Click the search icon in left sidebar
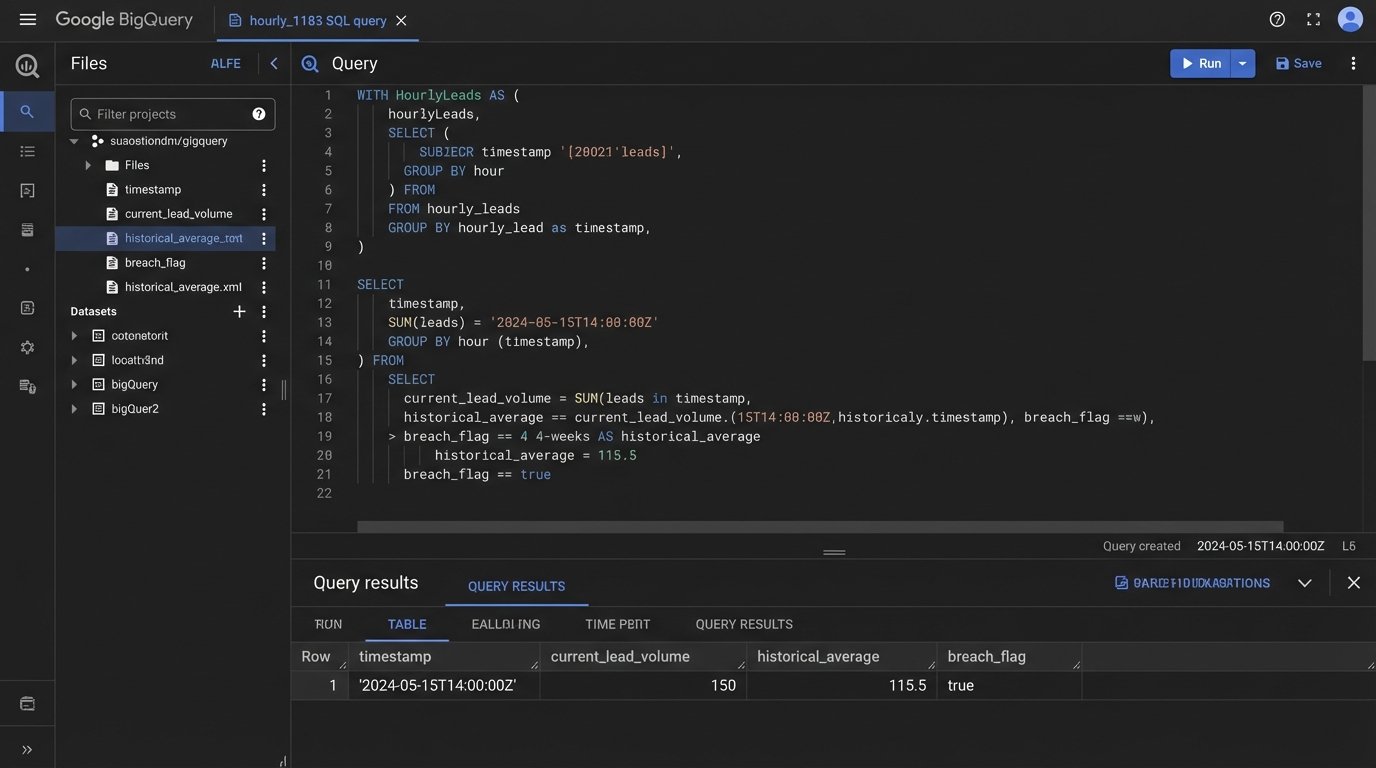 tap(27, 112)
